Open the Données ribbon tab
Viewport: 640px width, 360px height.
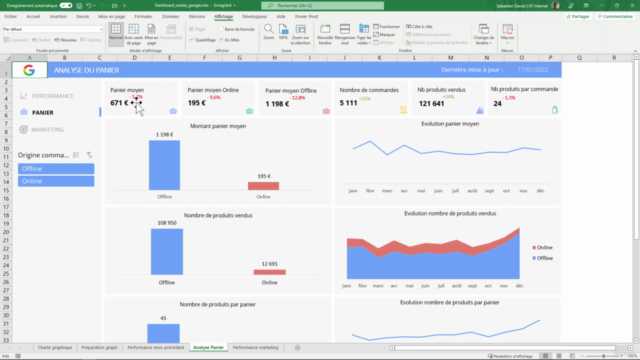tap(171, 17)
